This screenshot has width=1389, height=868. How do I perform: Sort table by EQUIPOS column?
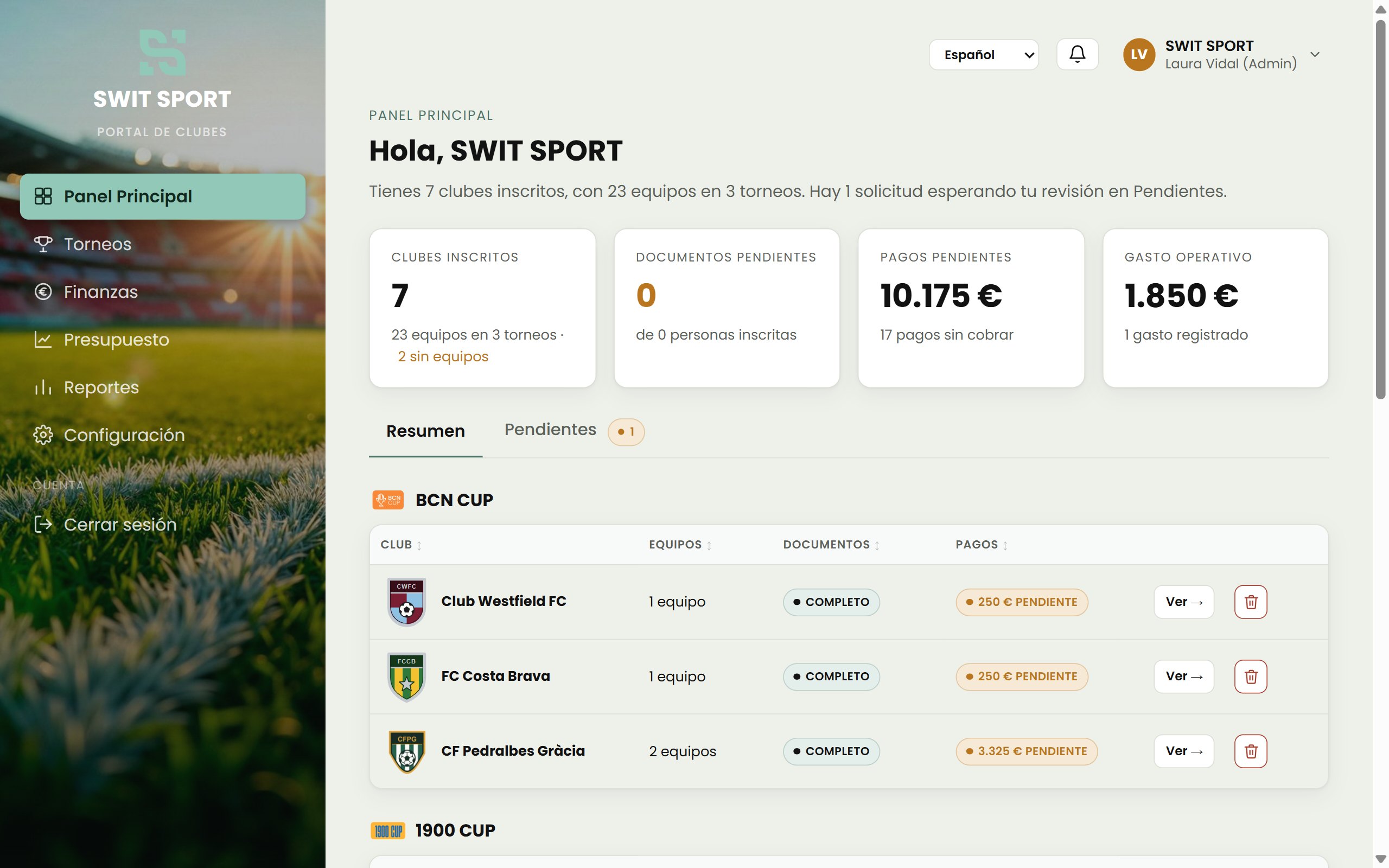click(x=680, y=544)
